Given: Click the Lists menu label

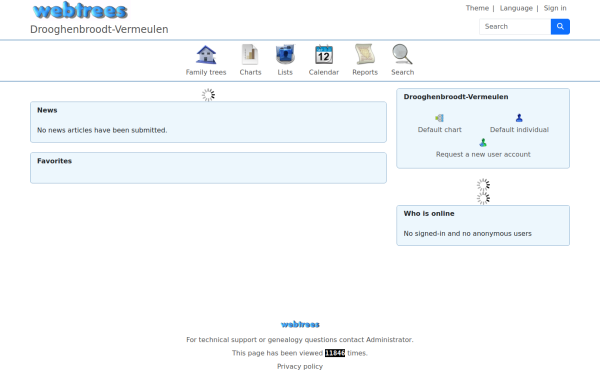Looking at the screenshot, I should tap(285, 72).
